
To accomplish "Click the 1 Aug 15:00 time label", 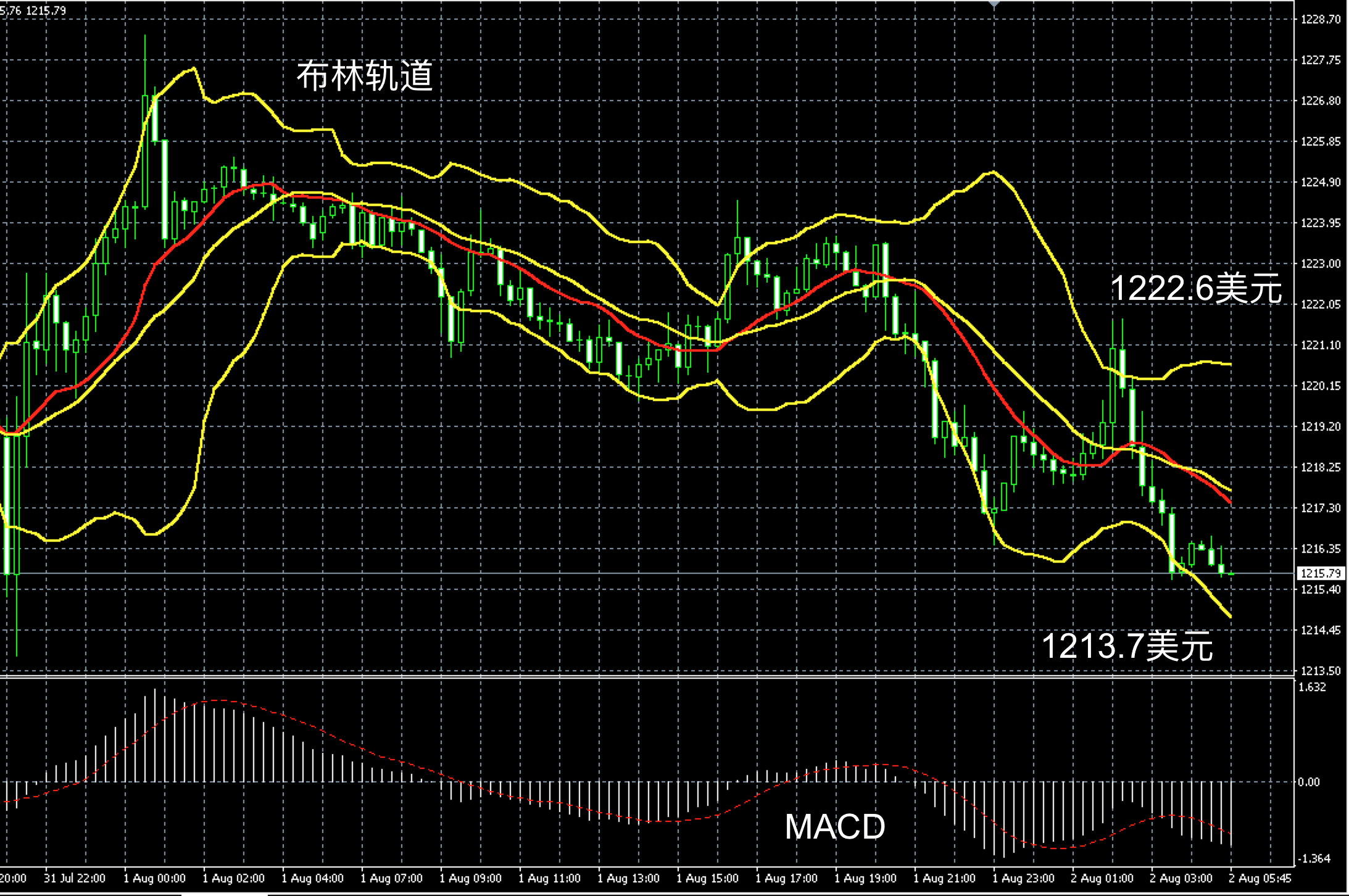I will click(x=707, y=878).
